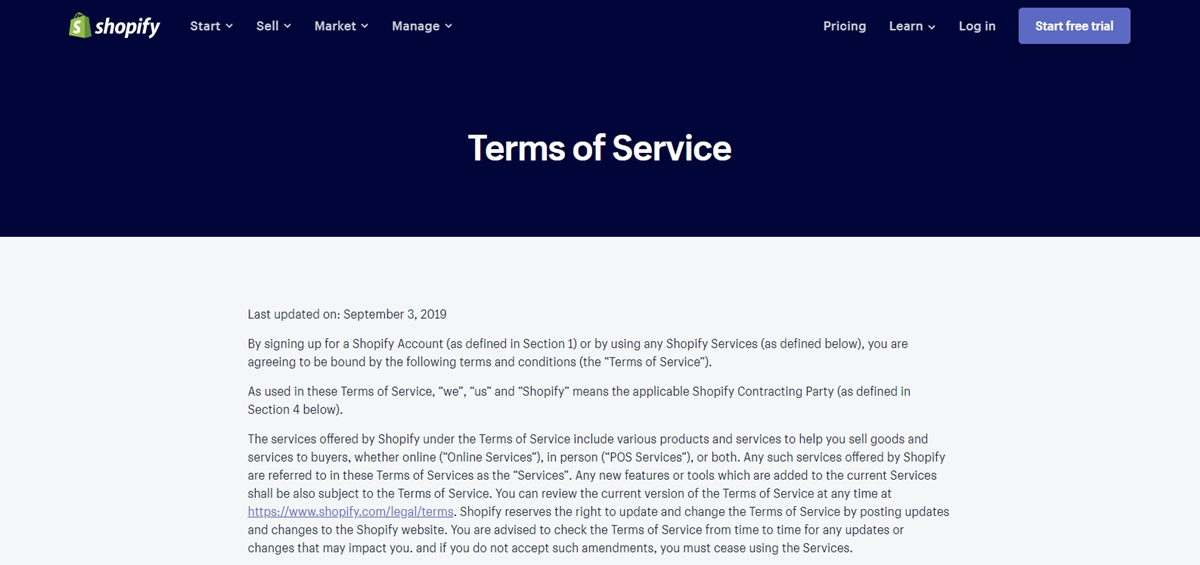1200x565 pixels.
Task: Click the Terms of Service page heading
Action: [x=600, y=148]
